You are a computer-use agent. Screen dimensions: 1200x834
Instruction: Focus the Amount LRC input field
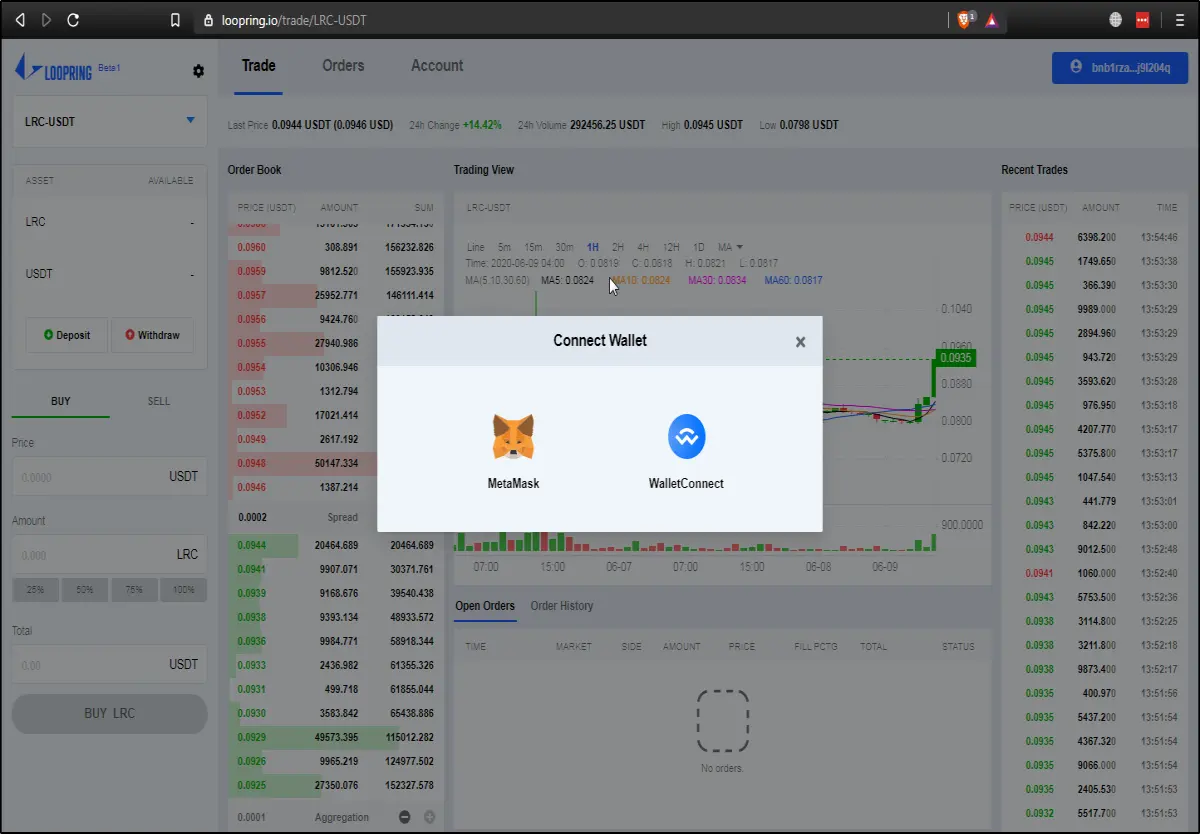click(x=110, y=554)
